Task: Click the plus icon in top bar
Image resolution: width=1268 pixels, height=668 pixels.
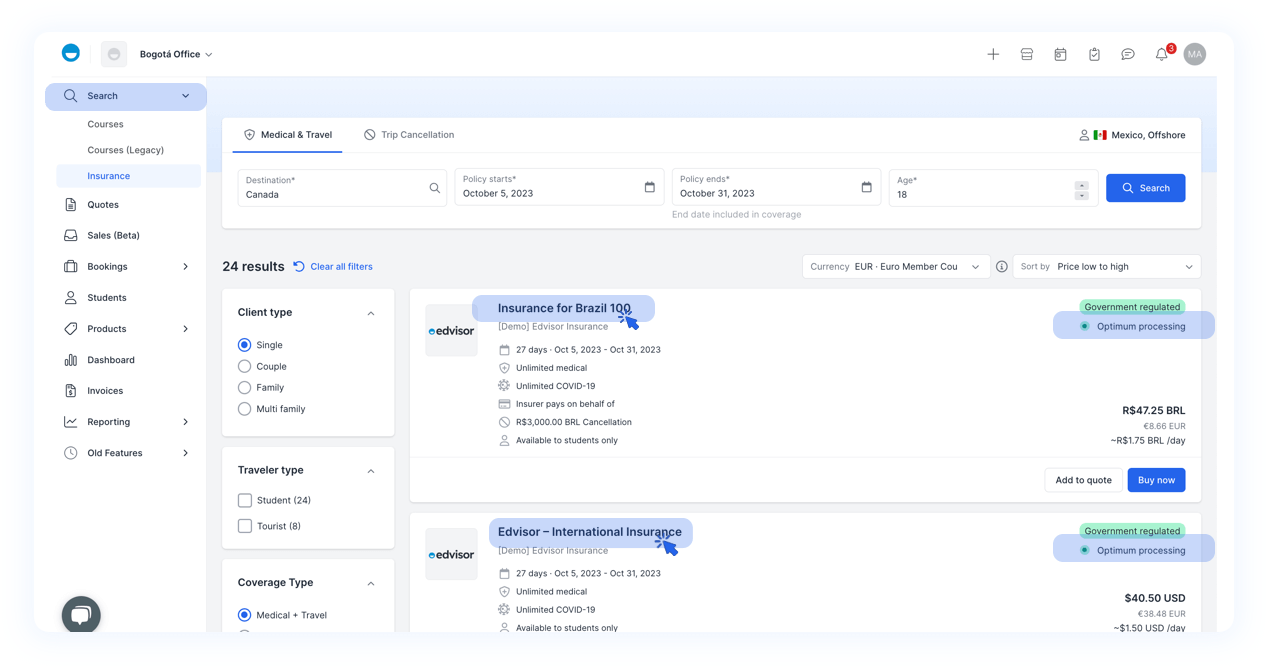Action: click(993, 54)
